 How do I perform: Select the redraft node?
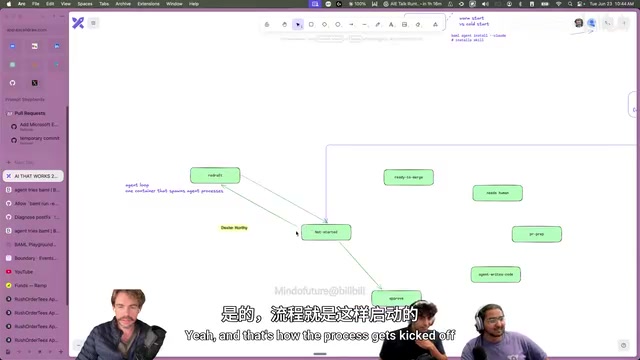coord(215,176)
